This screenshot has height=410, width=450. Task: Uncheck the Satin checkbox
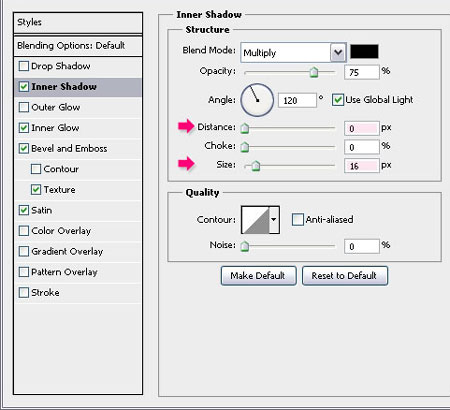[x=24, y=210]
